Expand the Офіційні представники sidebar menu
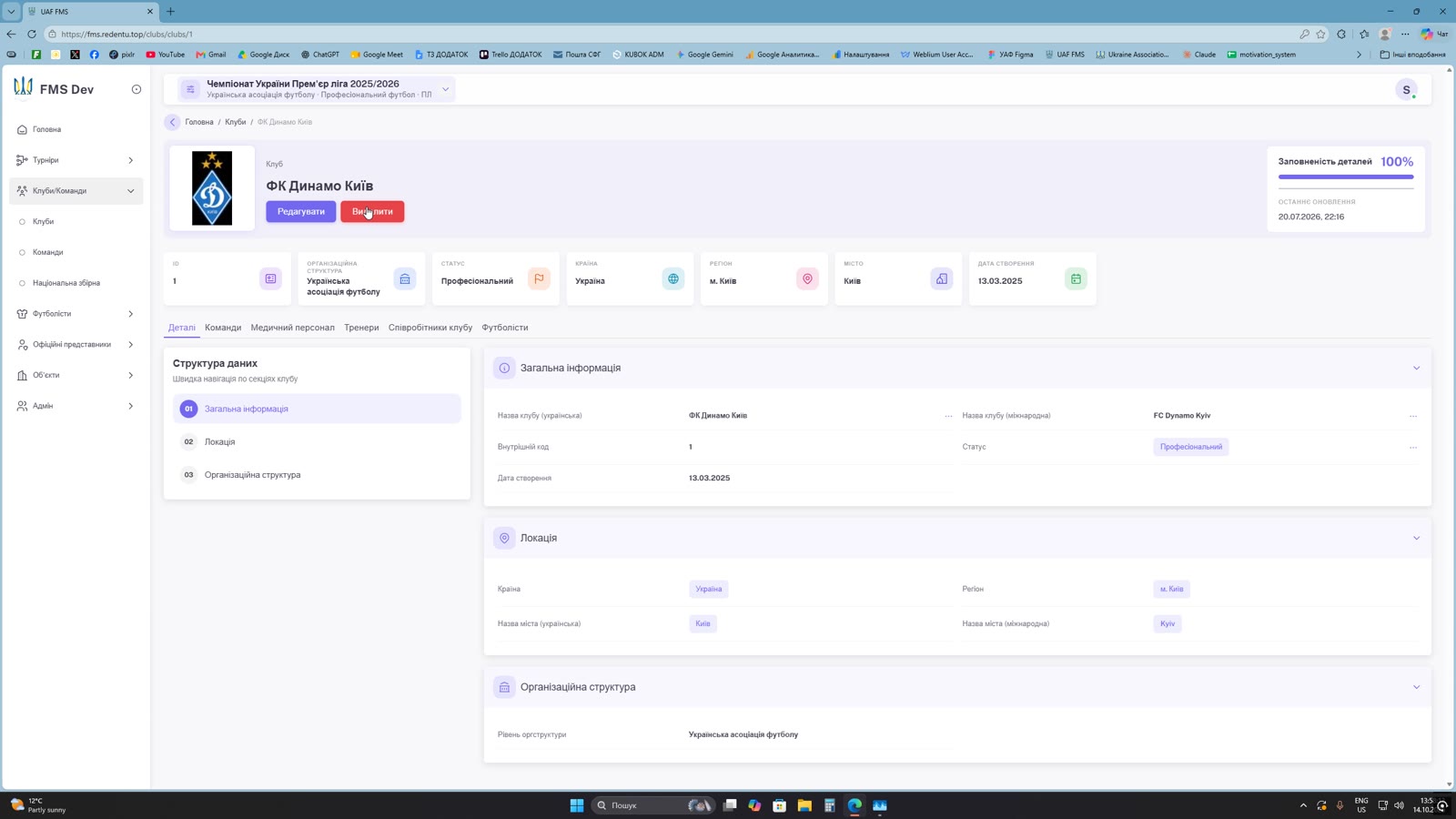Viewport: 1456px width, 819px height. pyautogui.click(x=76, y=345)
